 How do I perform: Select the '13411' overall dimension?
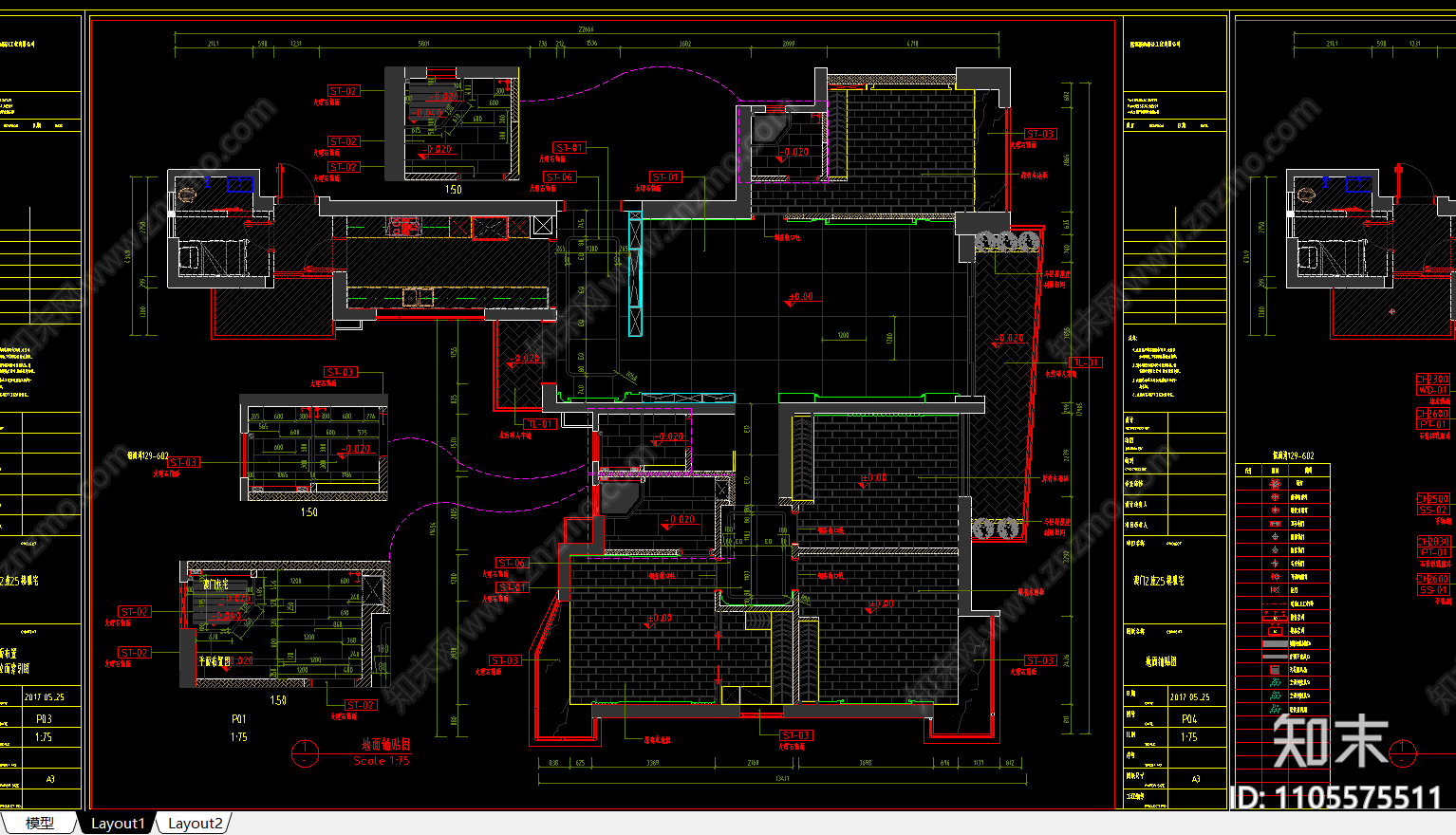point(782,779)
